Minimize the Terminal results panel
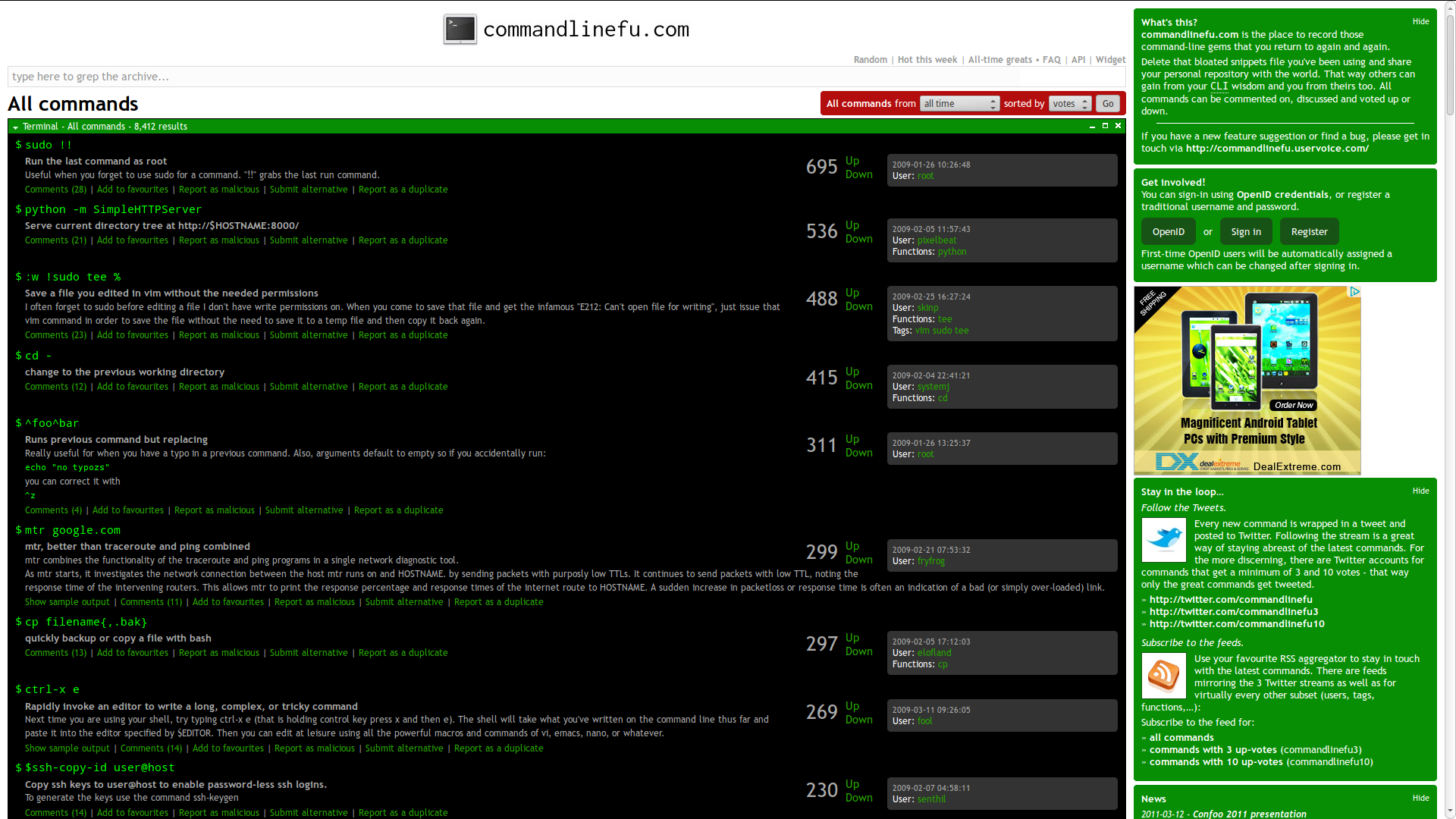The width and height of the screenshot is (1456, 819). [x=1092, y=127]
